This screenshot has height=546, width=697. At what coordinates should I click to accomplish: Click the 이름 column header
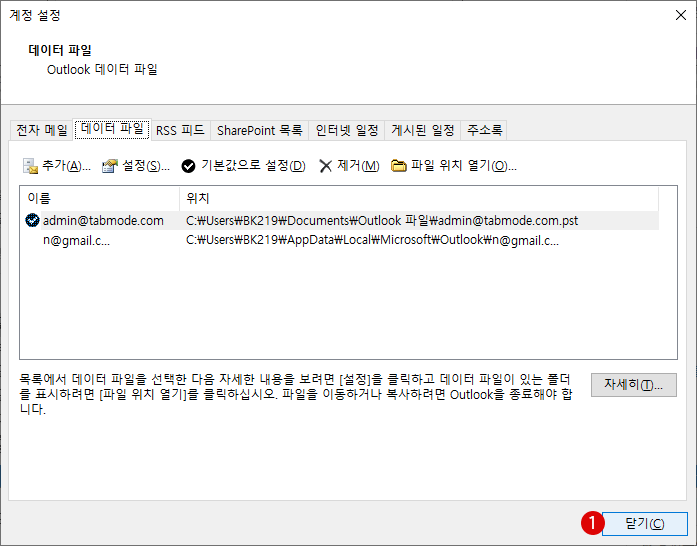(x=100, y=198)
